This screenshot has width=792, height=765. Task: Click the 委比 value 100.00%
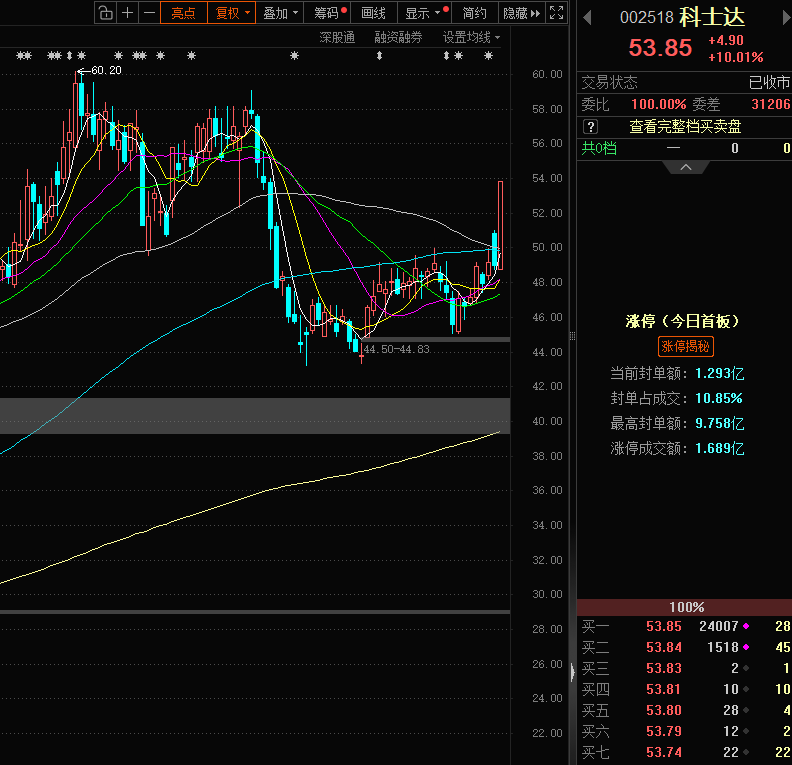click(x=659, y=105)
